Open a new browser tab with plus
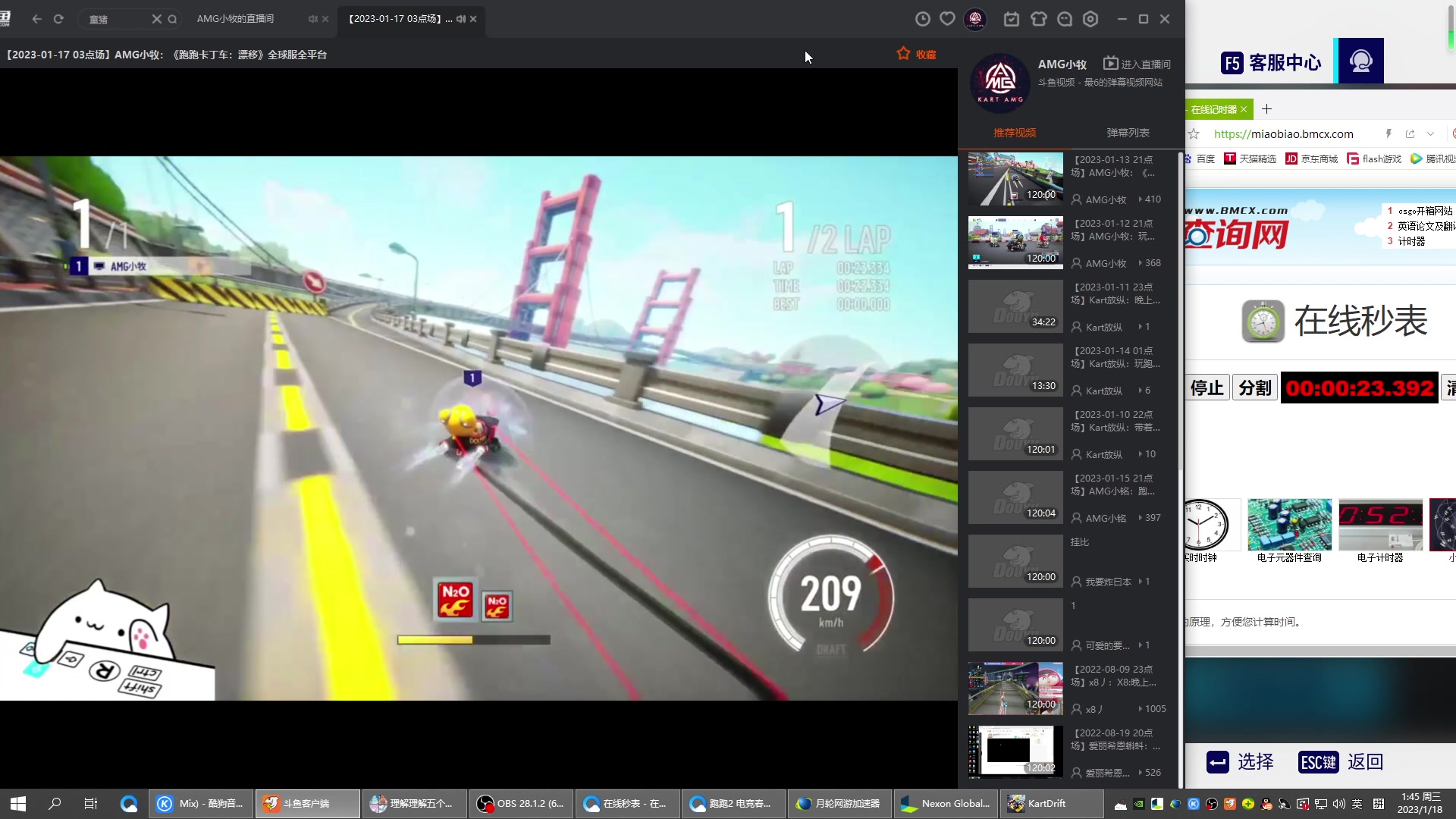This screenshot has width=1456, height=819. (1266, 109)
